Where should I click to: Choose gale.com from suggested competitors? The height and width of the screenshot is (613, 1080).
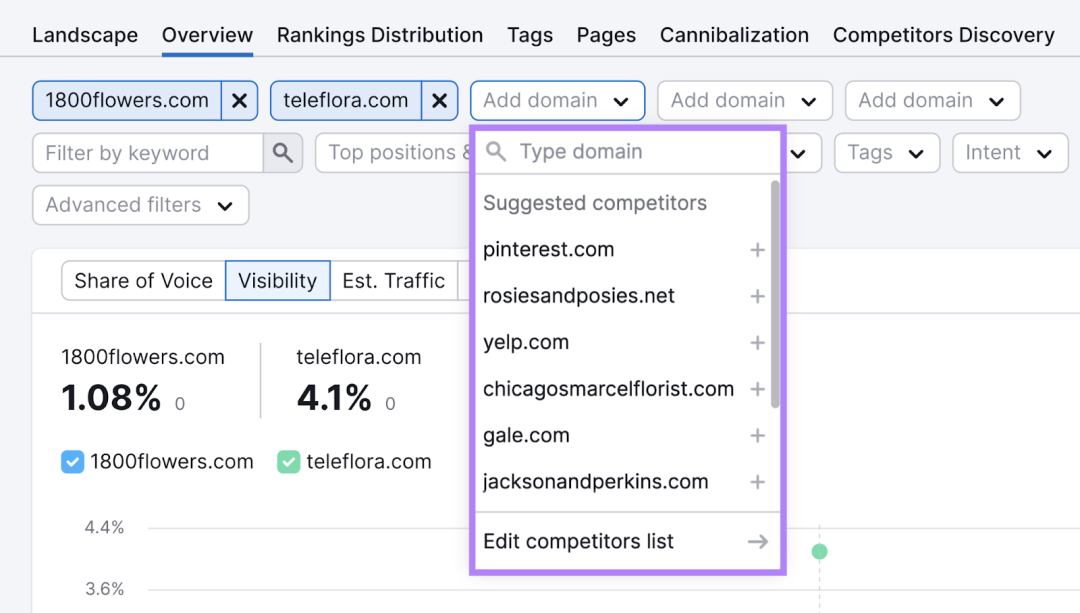(526, 435)
